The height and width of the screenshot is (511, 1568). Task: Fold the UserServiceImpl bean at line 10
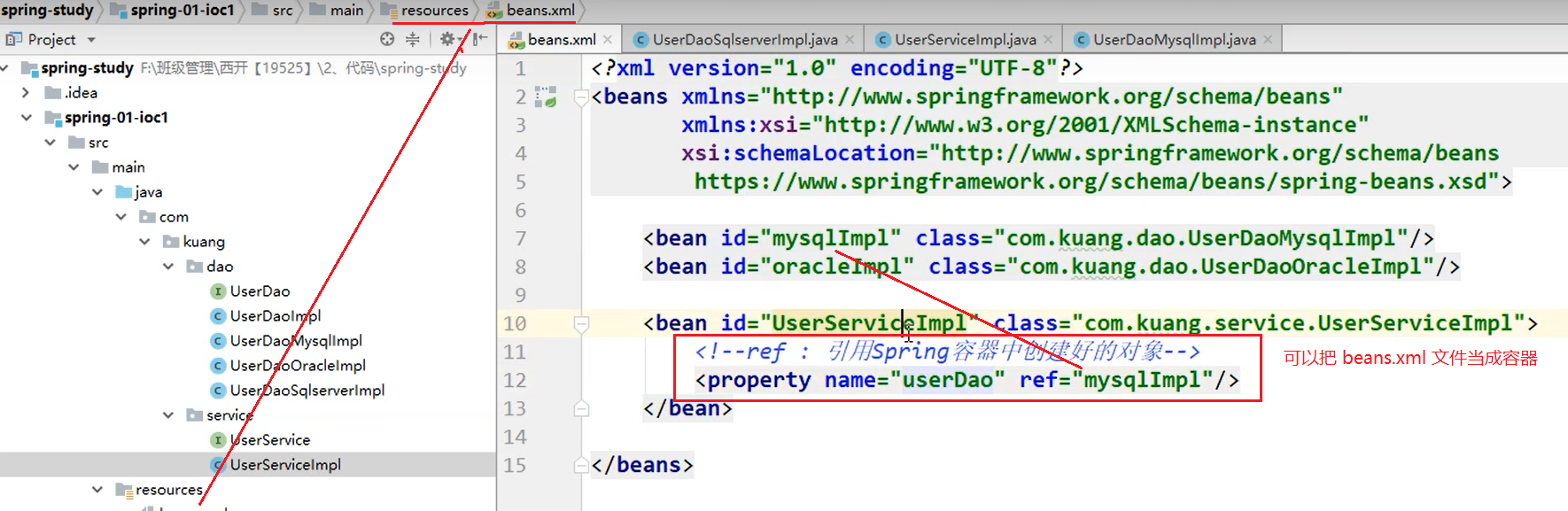click(581, 324)
